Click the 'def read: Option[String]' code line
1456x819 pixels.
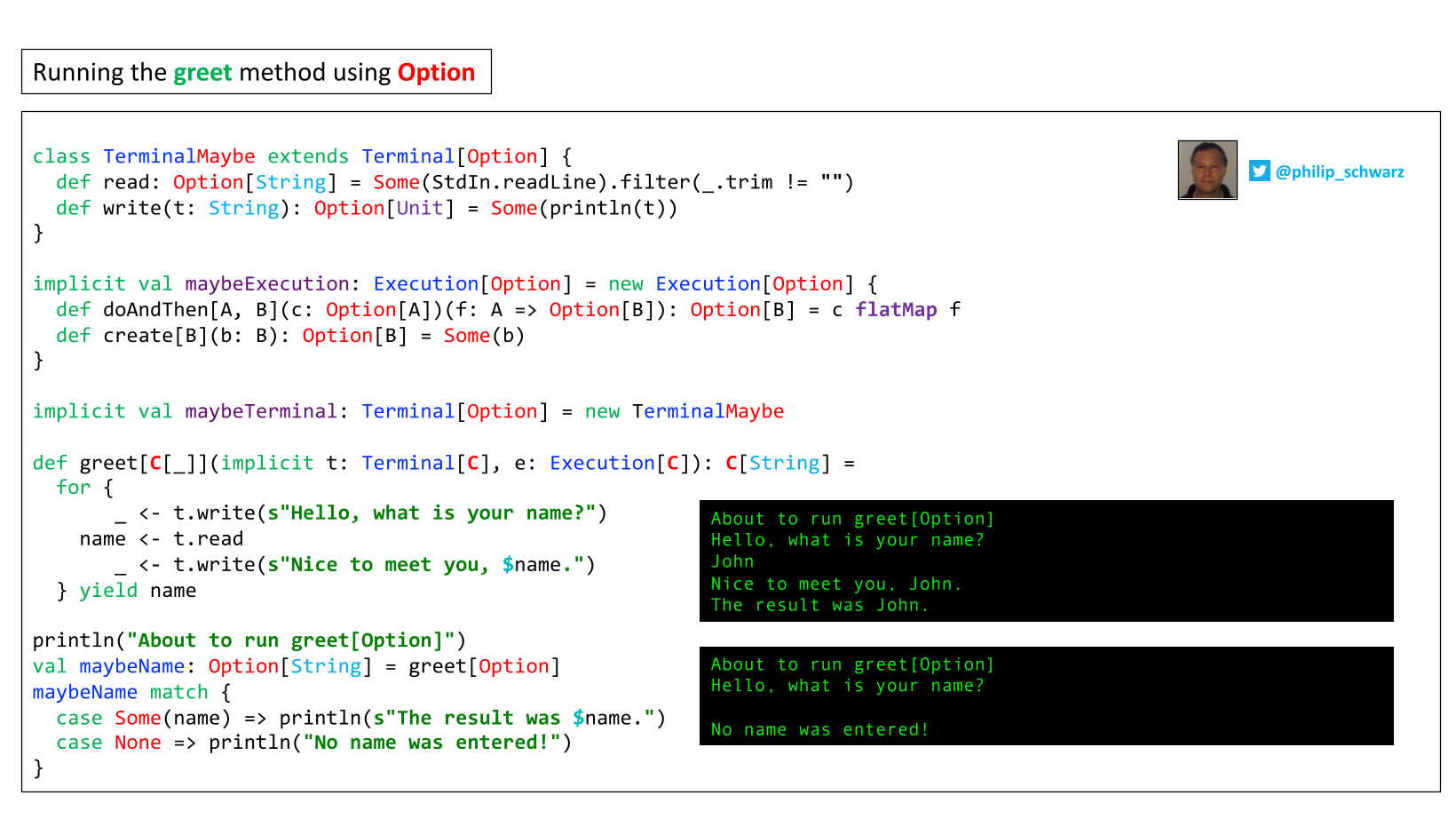[x=455, y=182]
